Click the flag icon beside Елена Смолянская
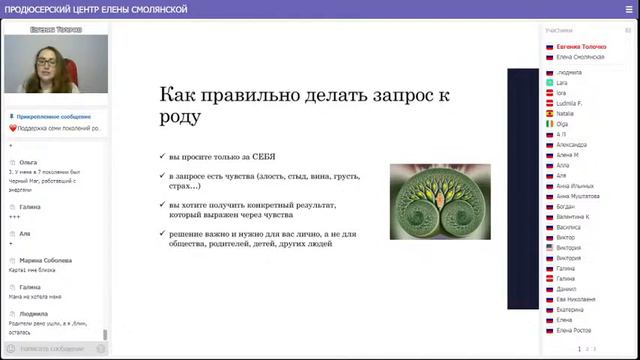Image resolution: width=640 pixels, height=360 pixels. click(x=550, y=57)
